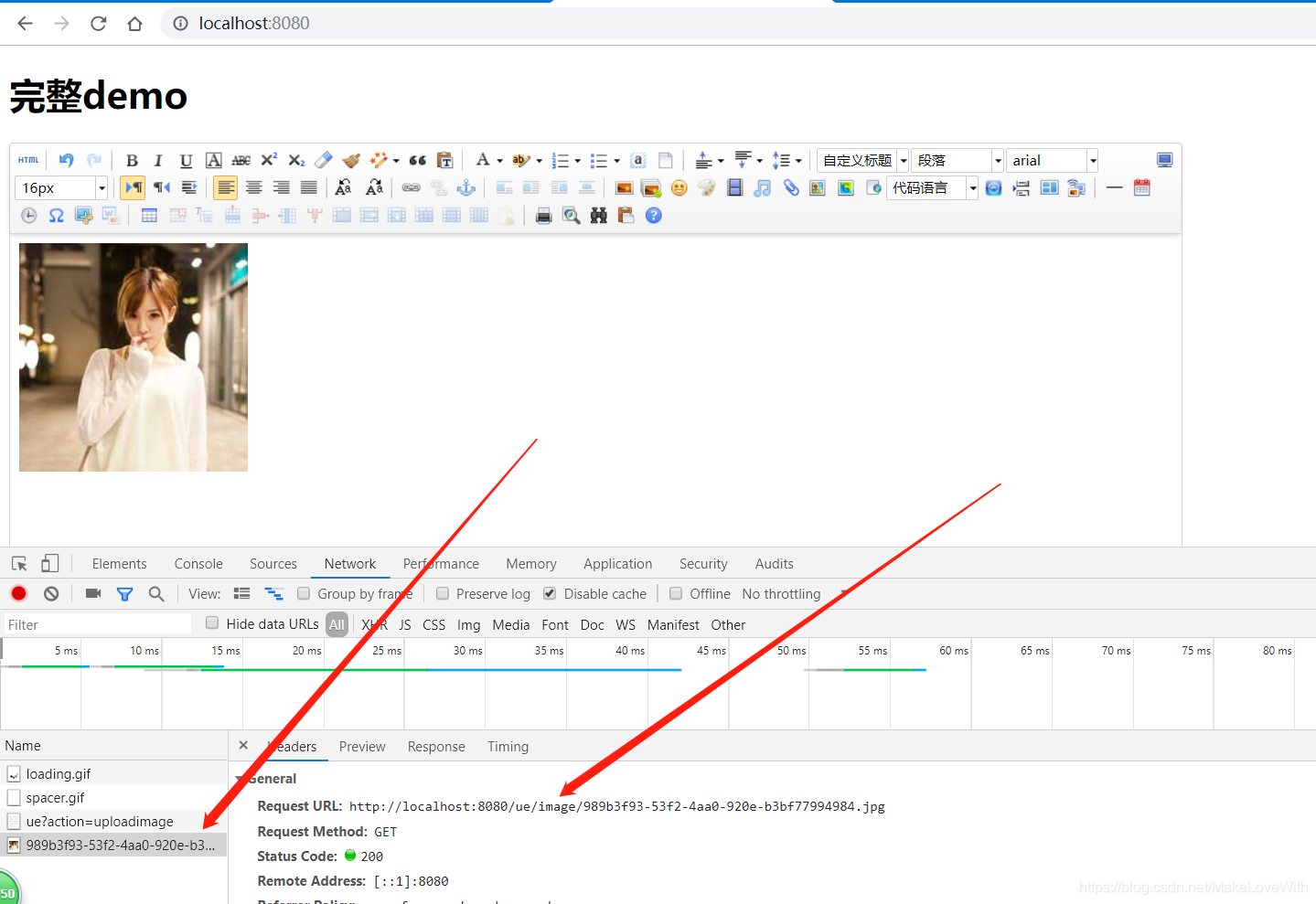Filter requests by XHR type
Image resolution: width=1316 pixels, height=904 pixels.
coord(374,625)
